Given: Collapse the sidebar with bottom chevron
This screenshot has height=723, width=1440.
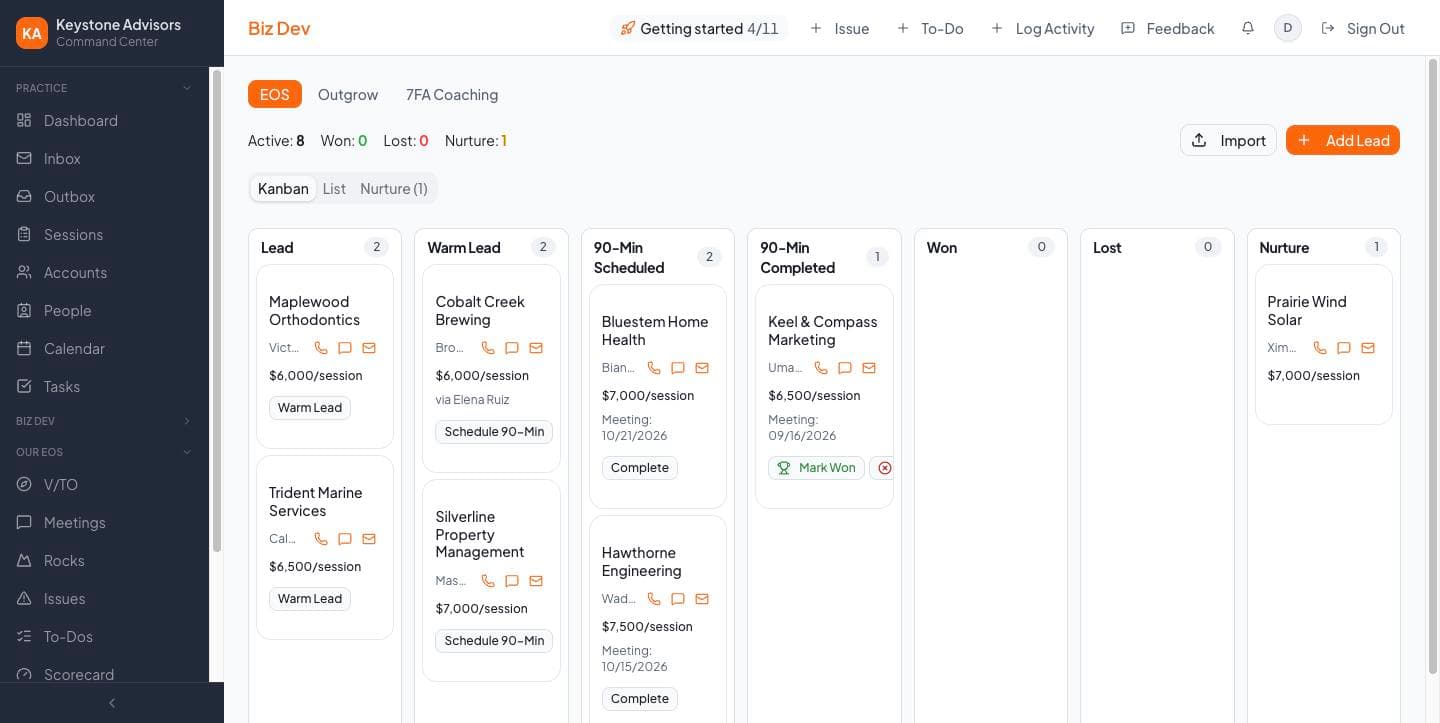Looking at the screenshot, I should (x=112, y=703).
